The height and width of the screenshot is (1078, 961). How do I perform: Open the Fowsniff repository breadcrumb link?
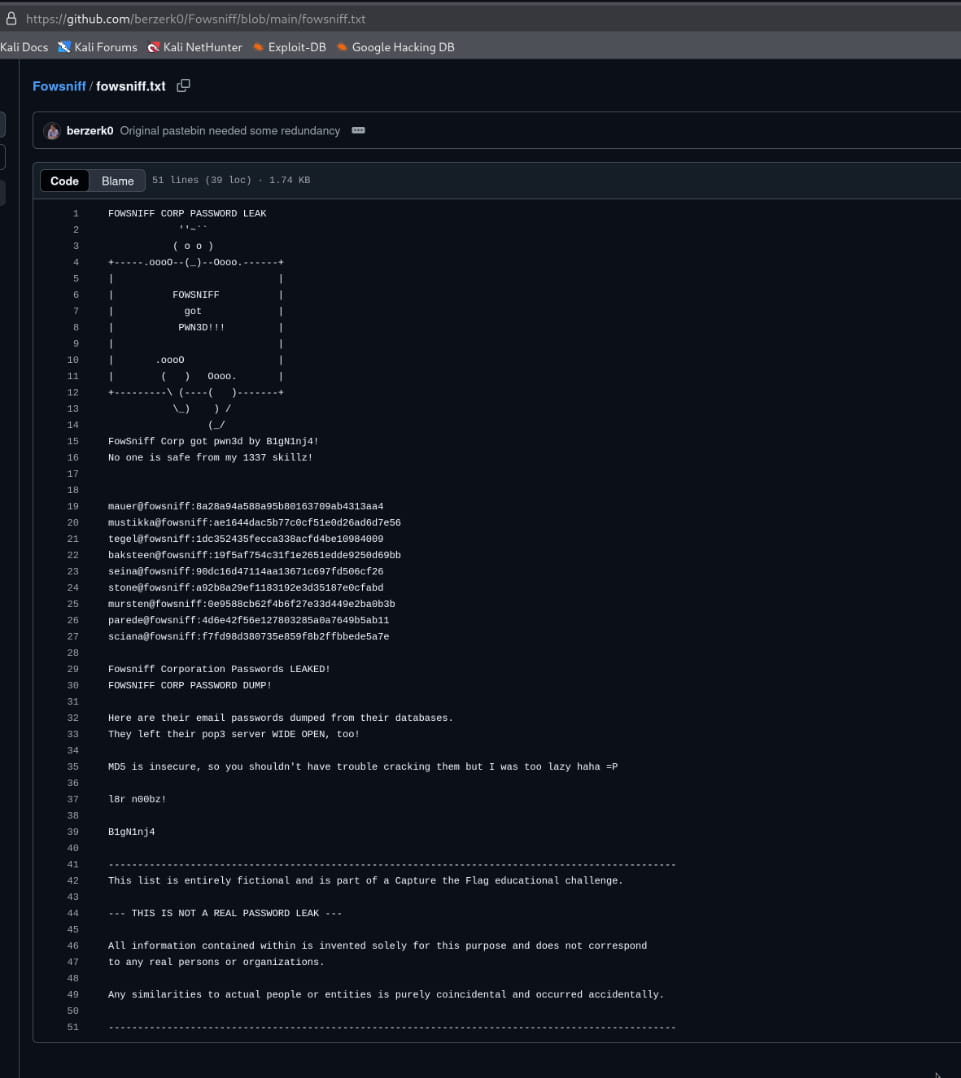click(x=59, y=86)
